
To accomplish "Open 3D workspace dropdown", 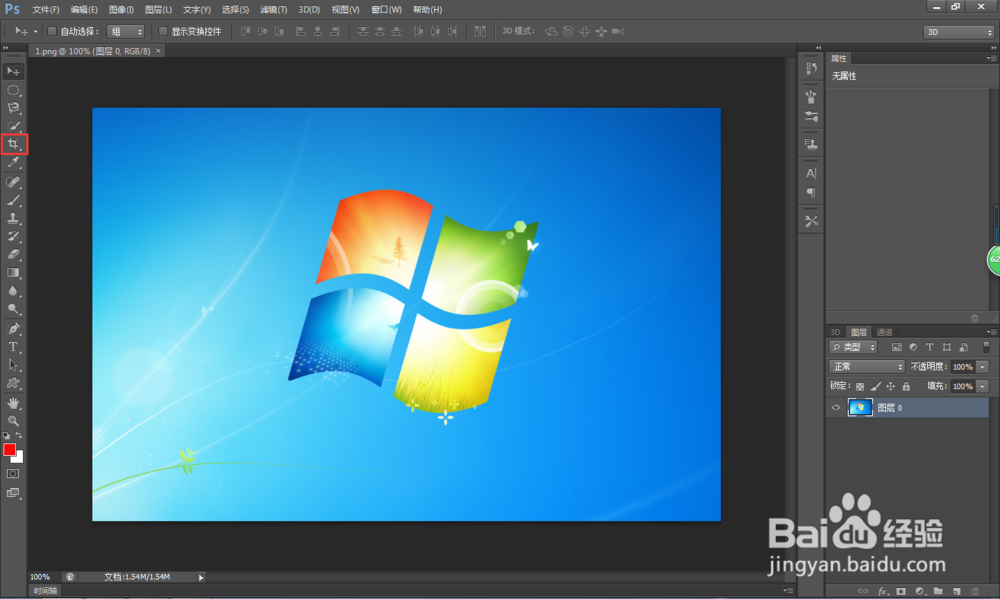I will pos(959,32).
